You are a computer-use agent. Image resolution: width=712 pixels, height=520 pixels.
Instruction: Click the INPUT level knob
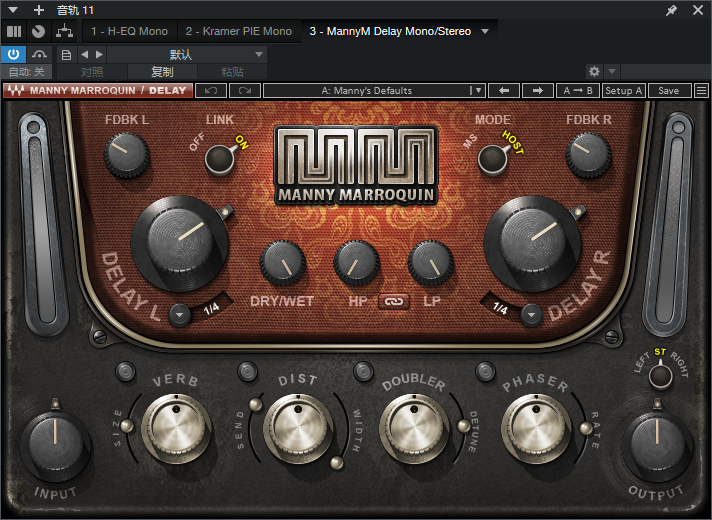55,445
